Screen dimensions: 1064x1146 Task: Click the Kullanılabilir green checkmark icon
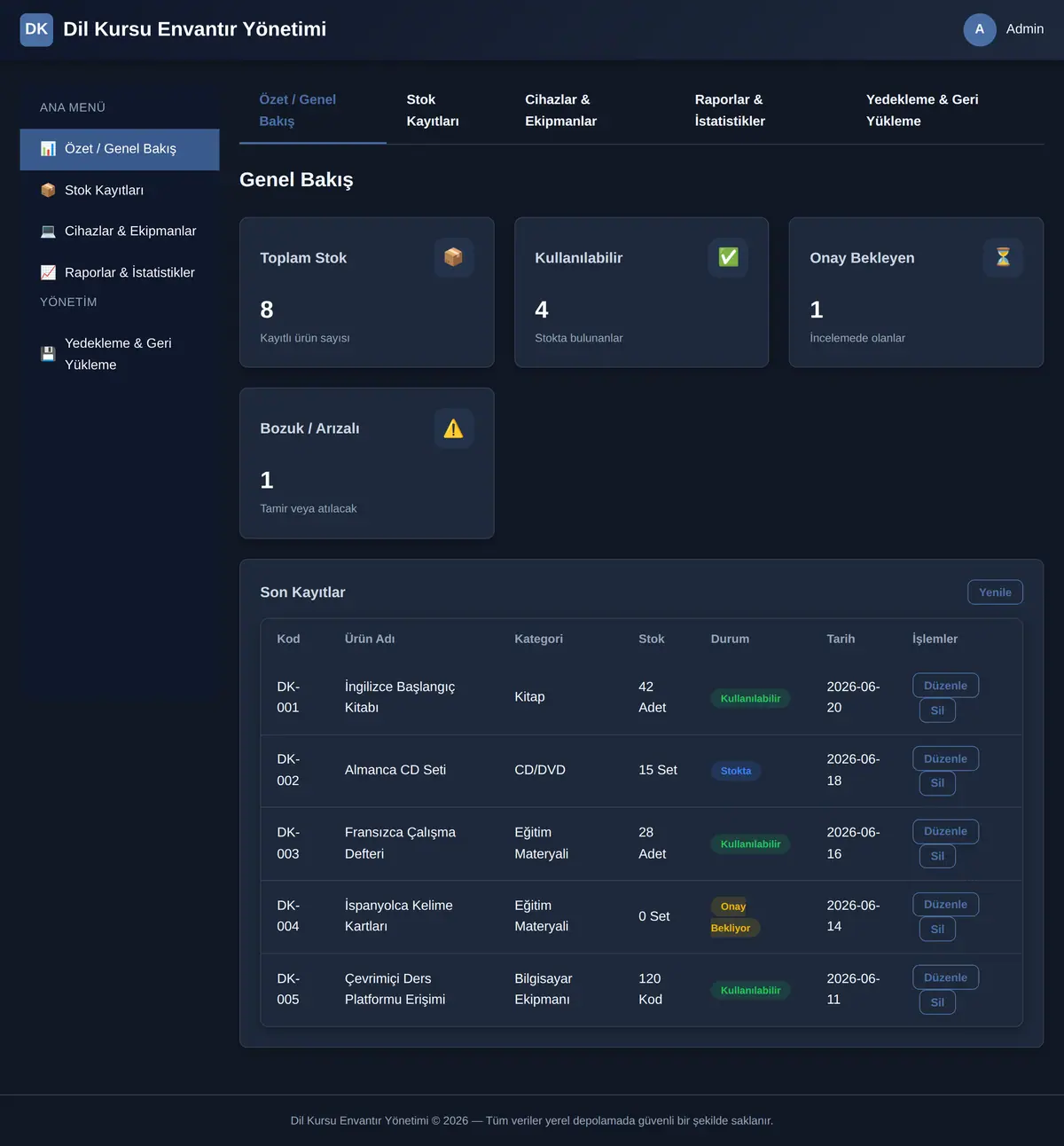[x=728, y=257]
